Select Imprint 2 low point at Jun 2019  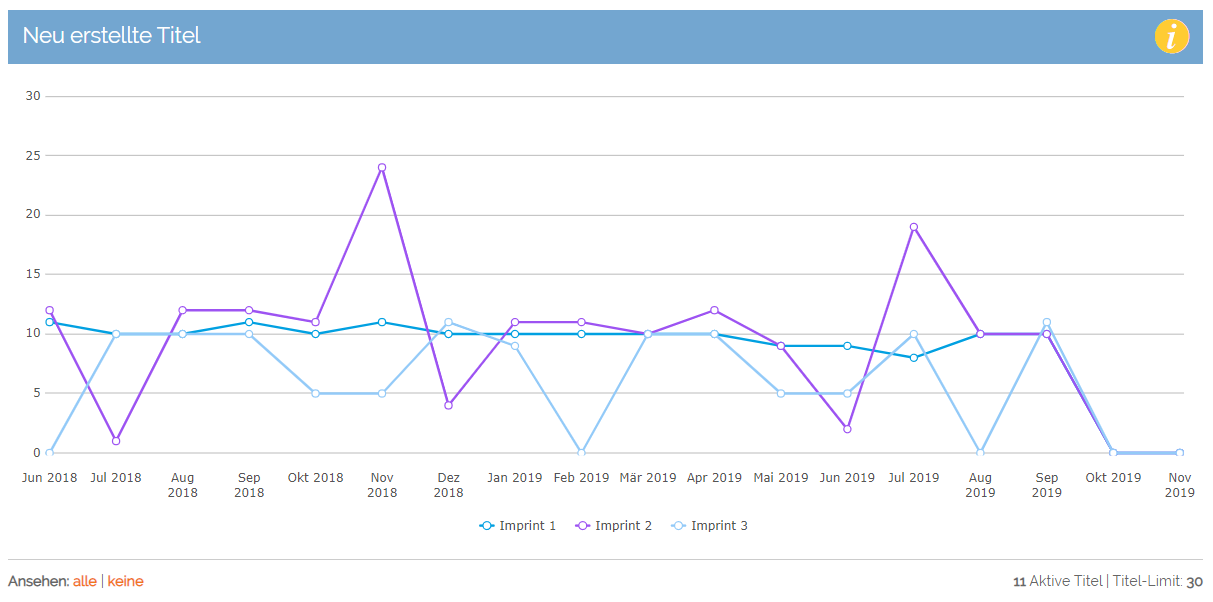847,429
